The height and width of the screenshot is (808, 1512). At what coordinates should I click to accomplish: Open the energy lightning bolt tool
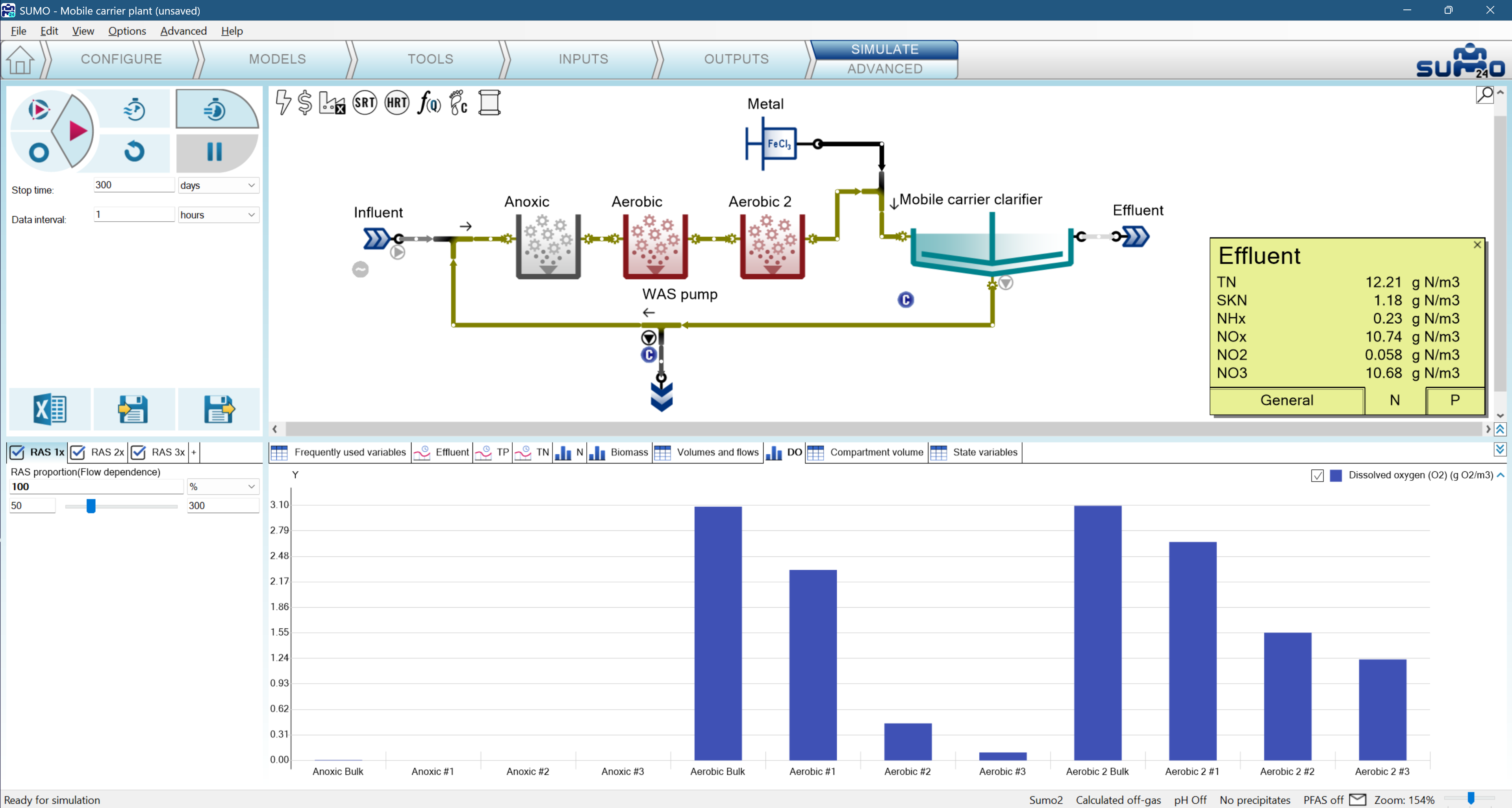283,103
